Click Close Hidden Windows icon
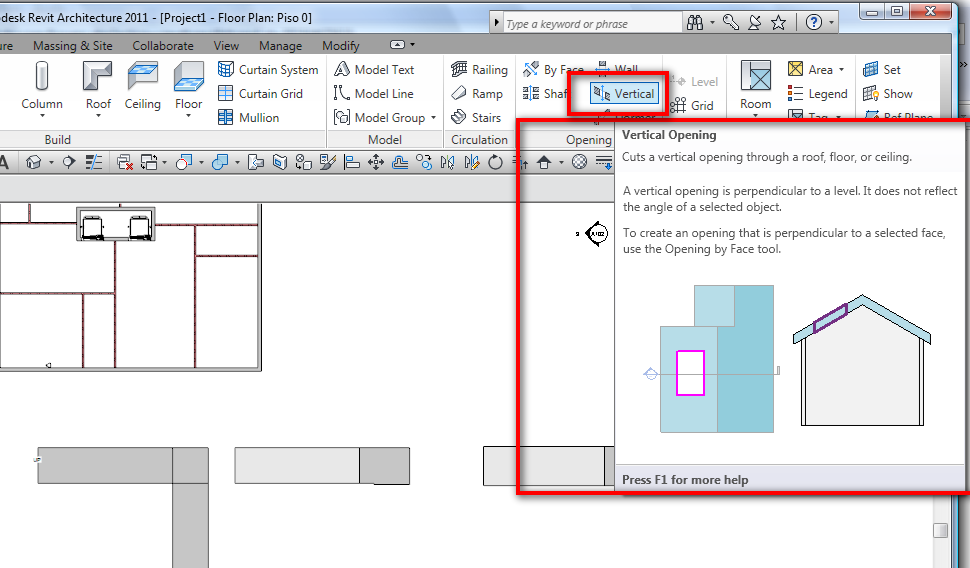Screen dimensions: 970x568 coord(124,162)
